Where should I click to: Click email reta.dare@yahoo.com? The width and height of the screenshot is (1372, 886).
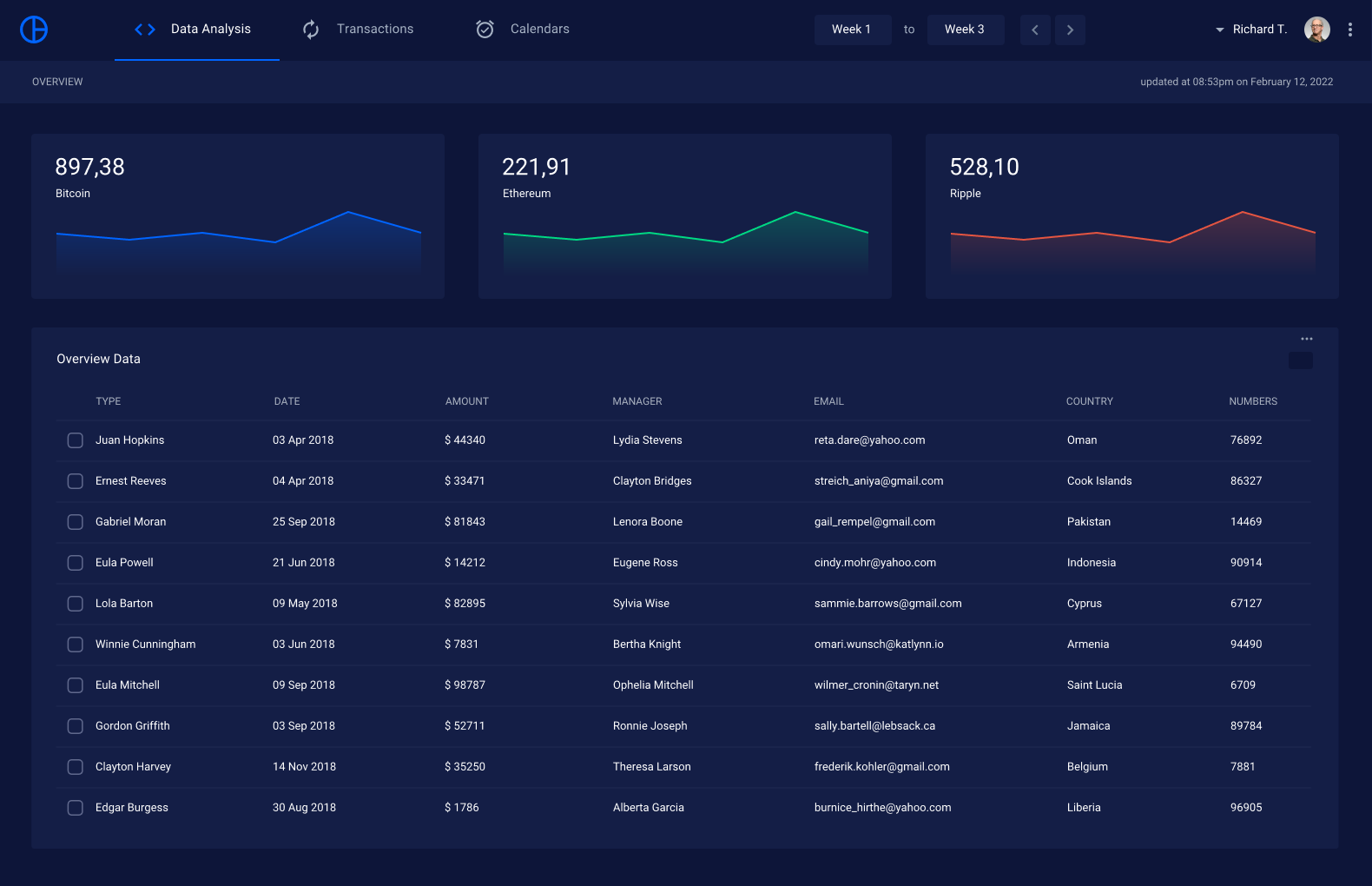(x=869, y=440)
